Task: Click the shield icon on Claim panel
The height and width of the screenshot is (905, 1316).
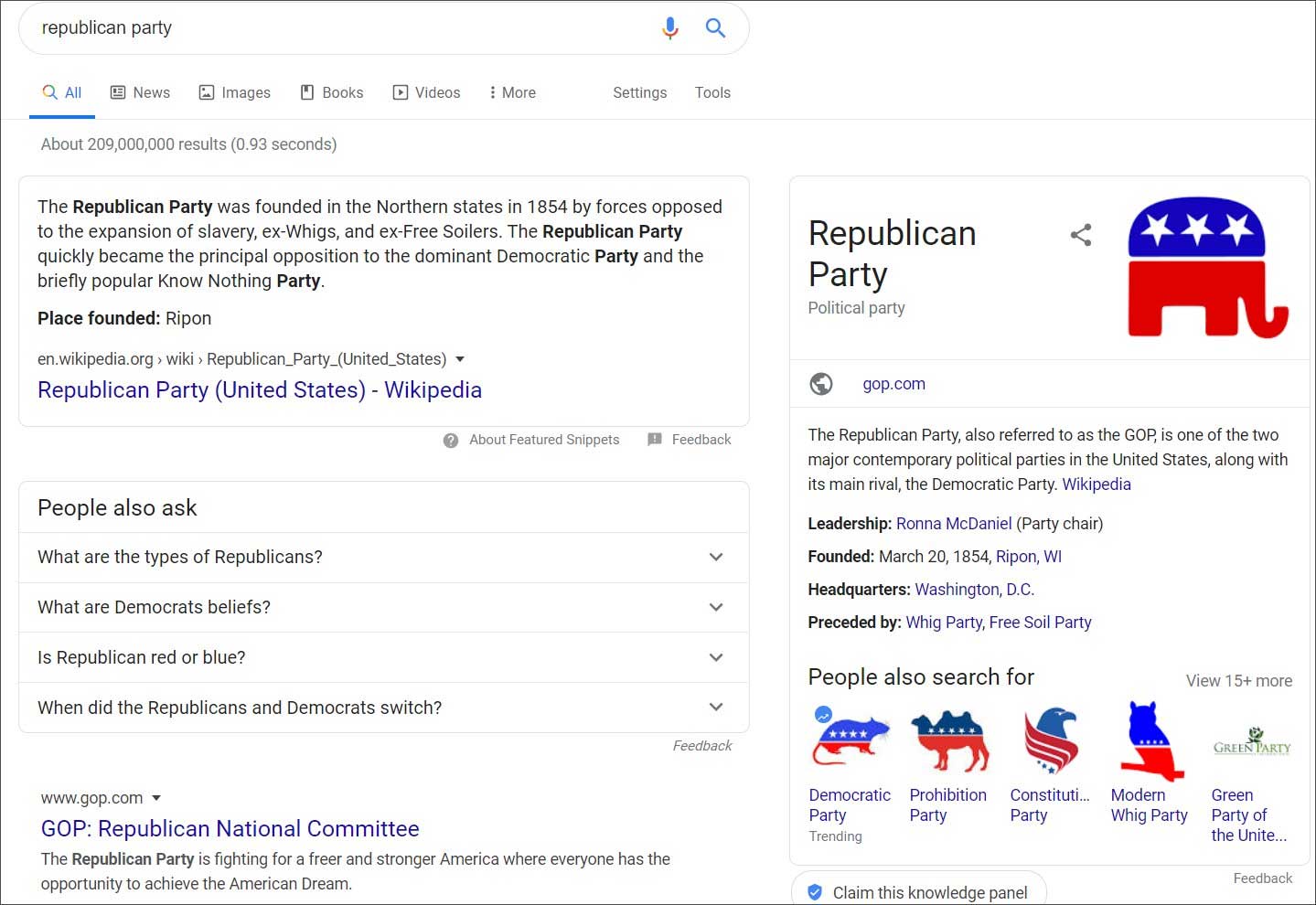Action: pos(815,892)
